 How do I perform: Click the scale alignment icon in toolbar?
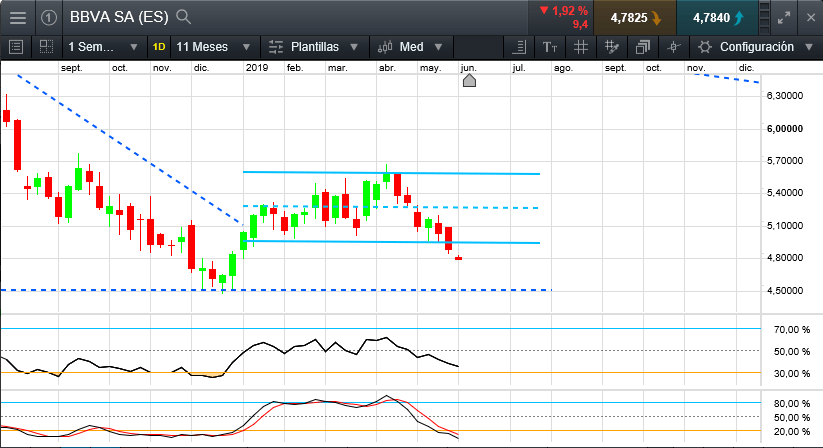pos(519,47)
